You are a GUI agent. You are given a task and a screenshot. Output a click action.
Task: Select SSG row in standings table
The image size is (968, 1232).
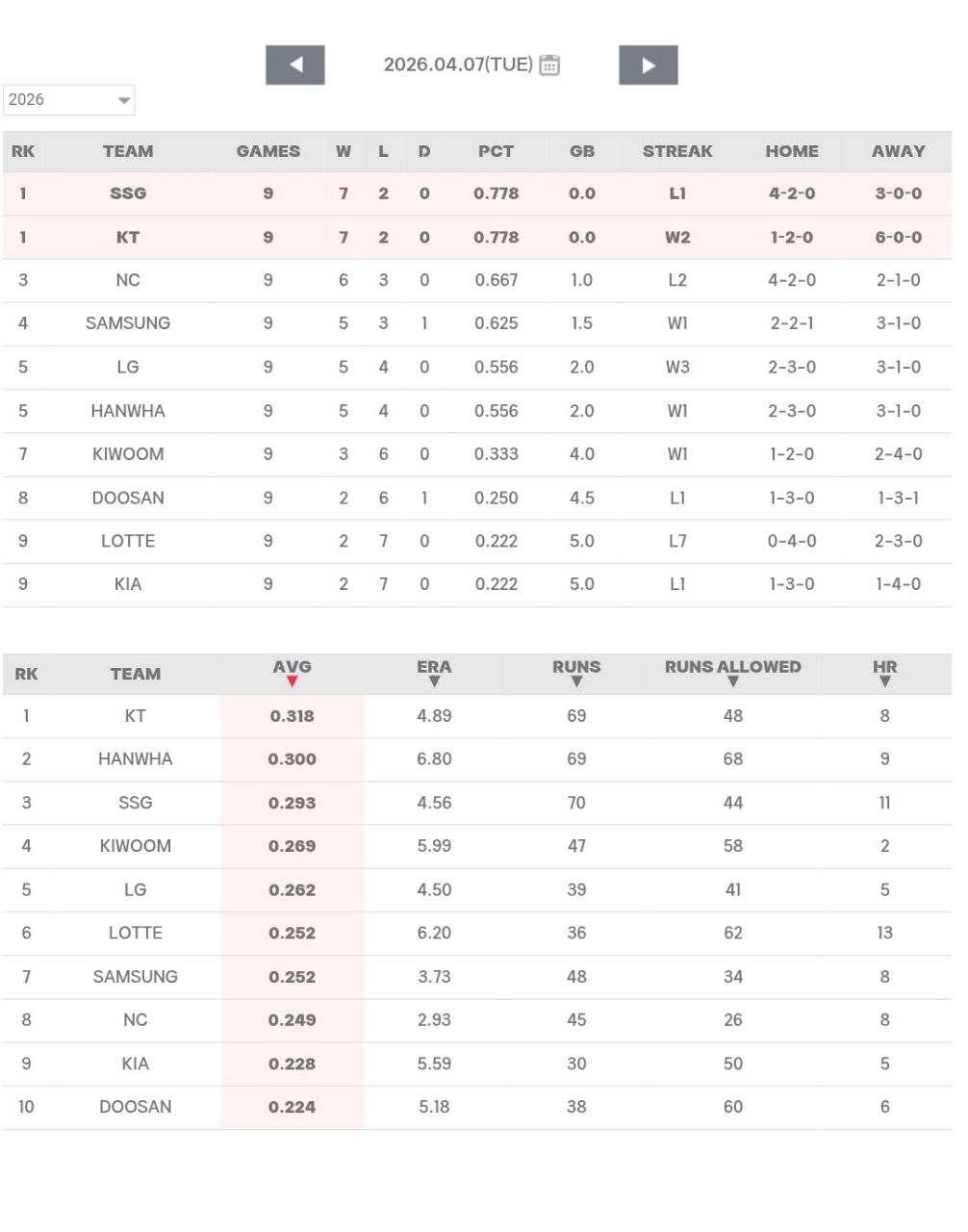tap(128, 193)
